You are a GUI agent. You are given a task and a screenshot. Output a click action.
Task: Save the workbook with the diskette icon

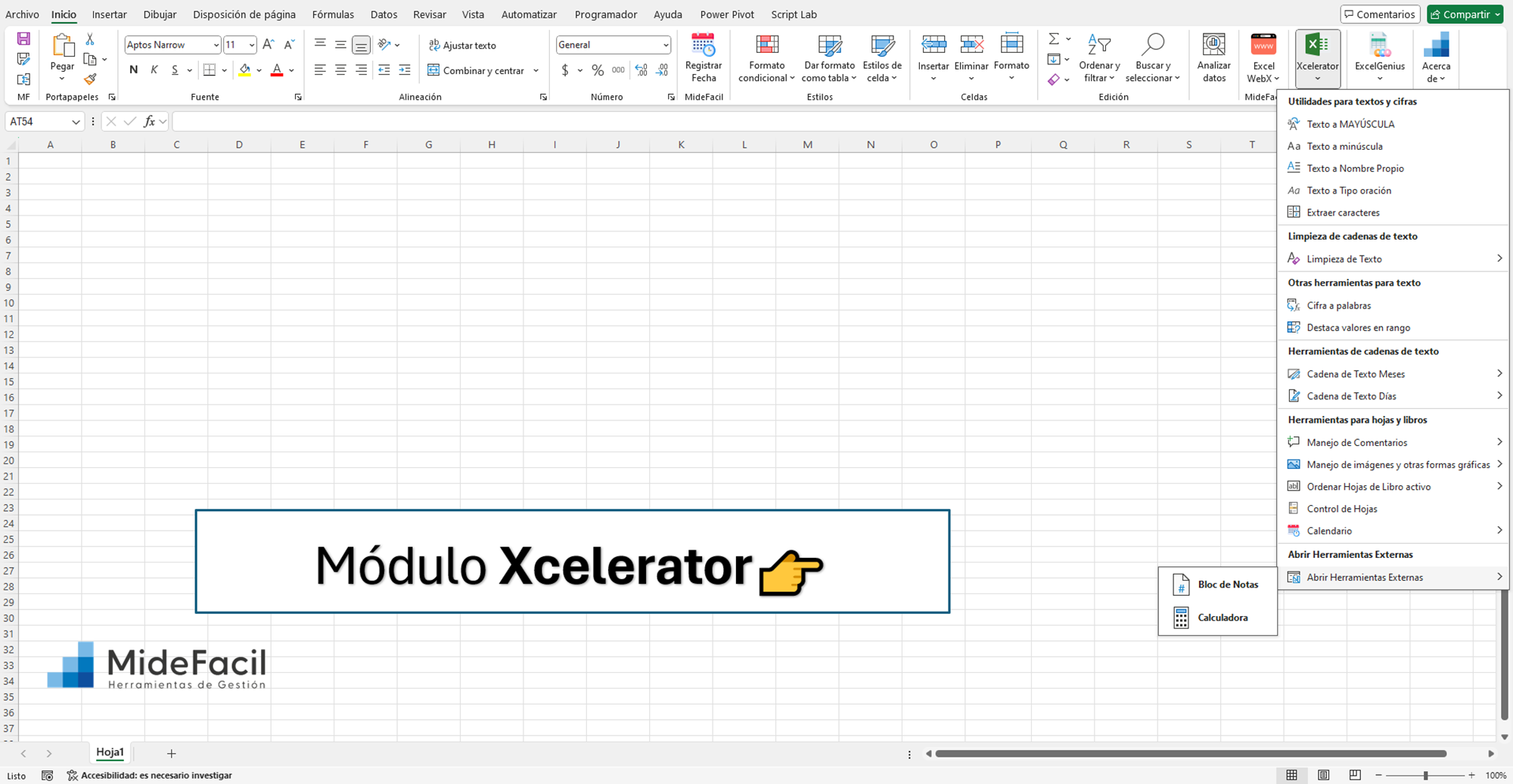tap(23, 39)
